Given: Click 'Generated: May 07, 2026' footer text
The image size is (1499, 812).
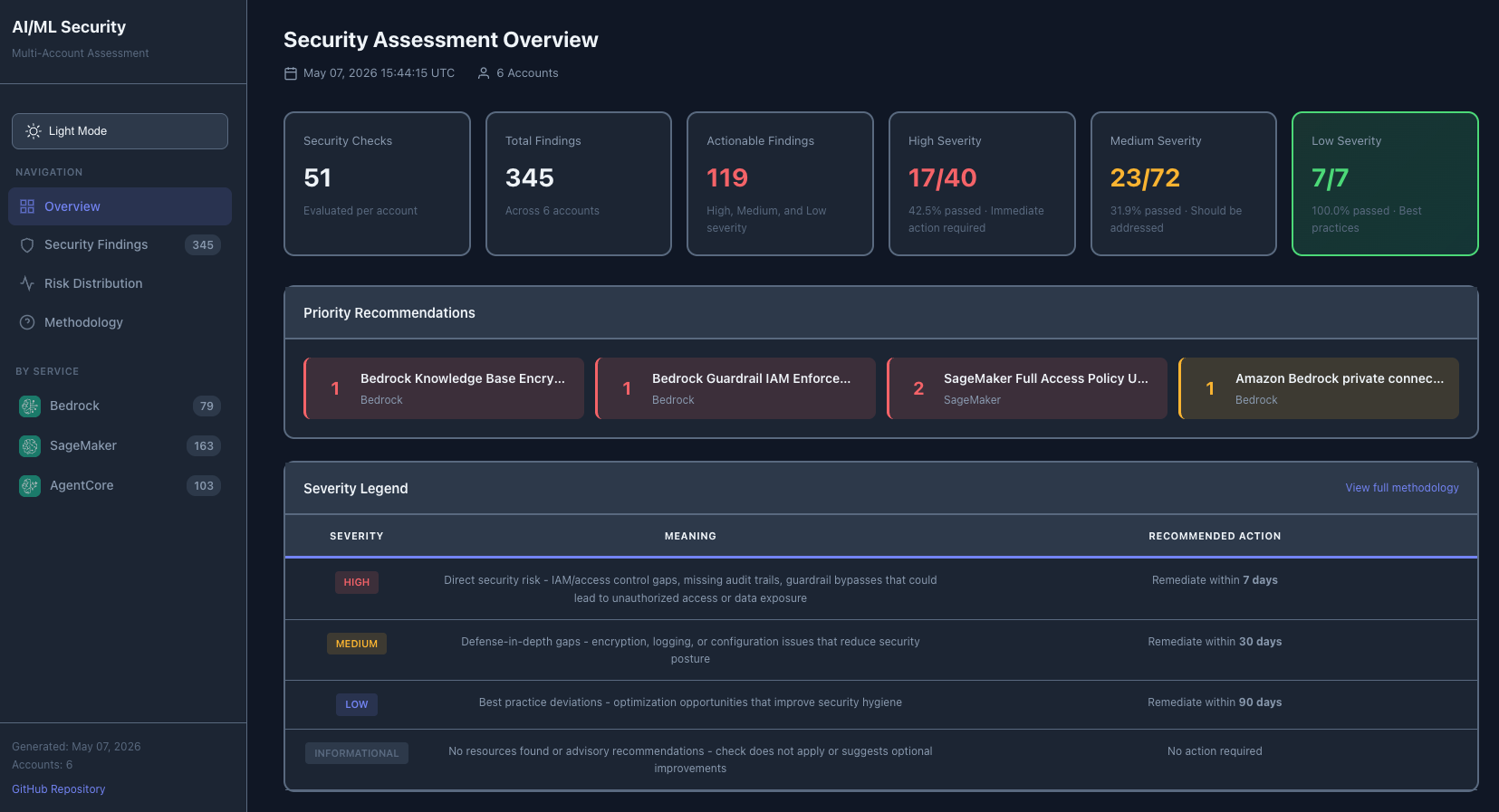Looking at the screenshot, I should click(76, 747).
